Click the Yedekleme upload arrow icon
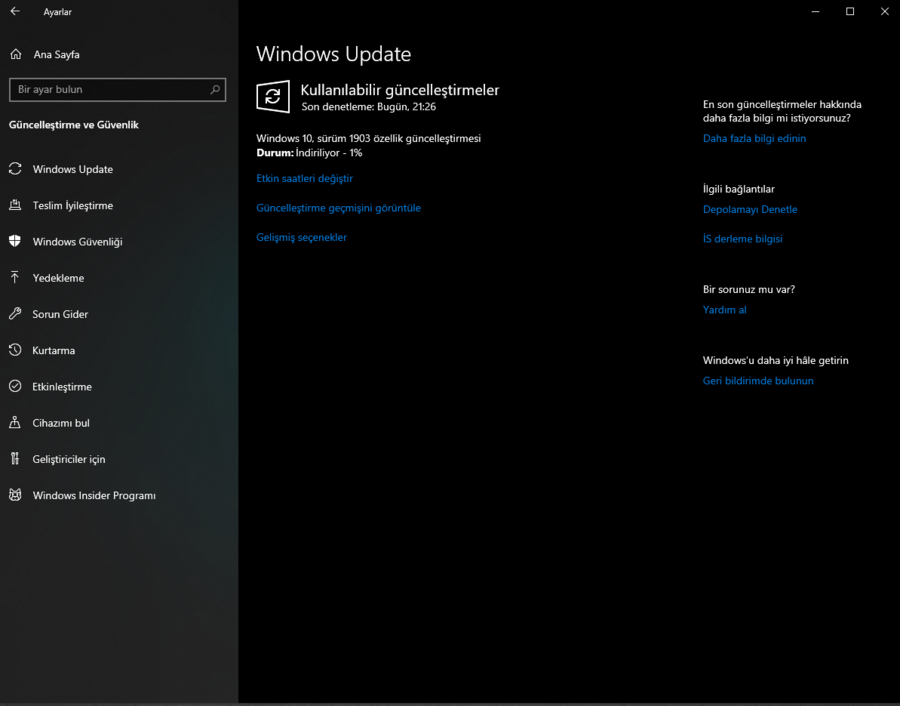900x706 pixels. coord(15,277)
